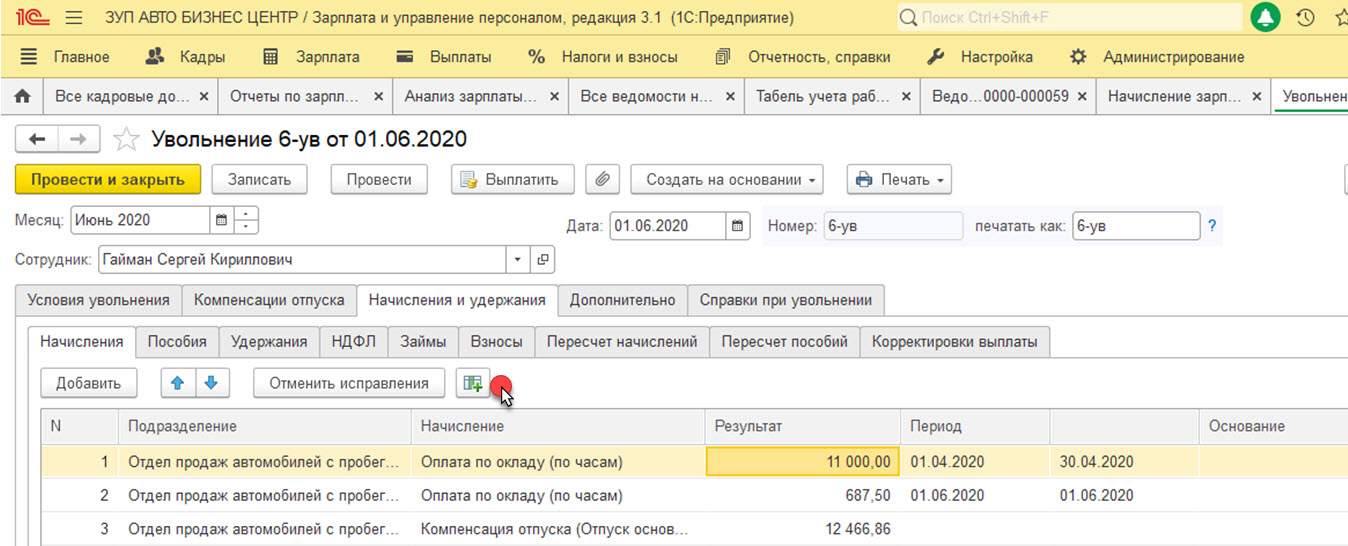
Task: Close the Все кадровые документы tab
Action: click(x=204, y=97)
